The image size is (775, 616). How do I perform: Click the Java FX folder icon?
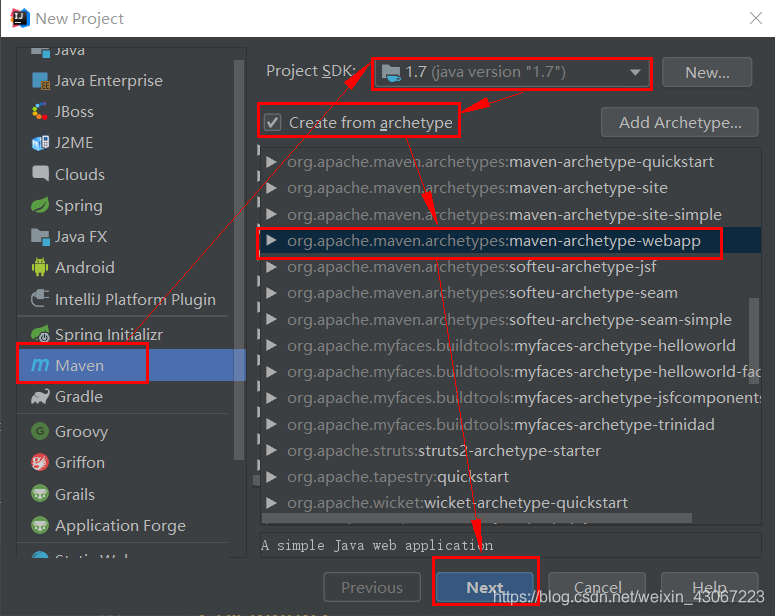(x=40, y=237)
